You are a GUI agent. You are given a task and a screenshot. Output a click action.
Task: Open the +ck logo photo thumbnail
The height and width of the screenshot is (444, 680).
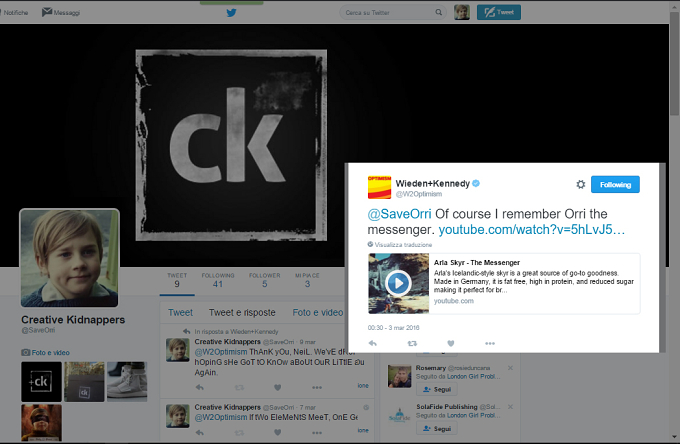(x=41, y=382)
